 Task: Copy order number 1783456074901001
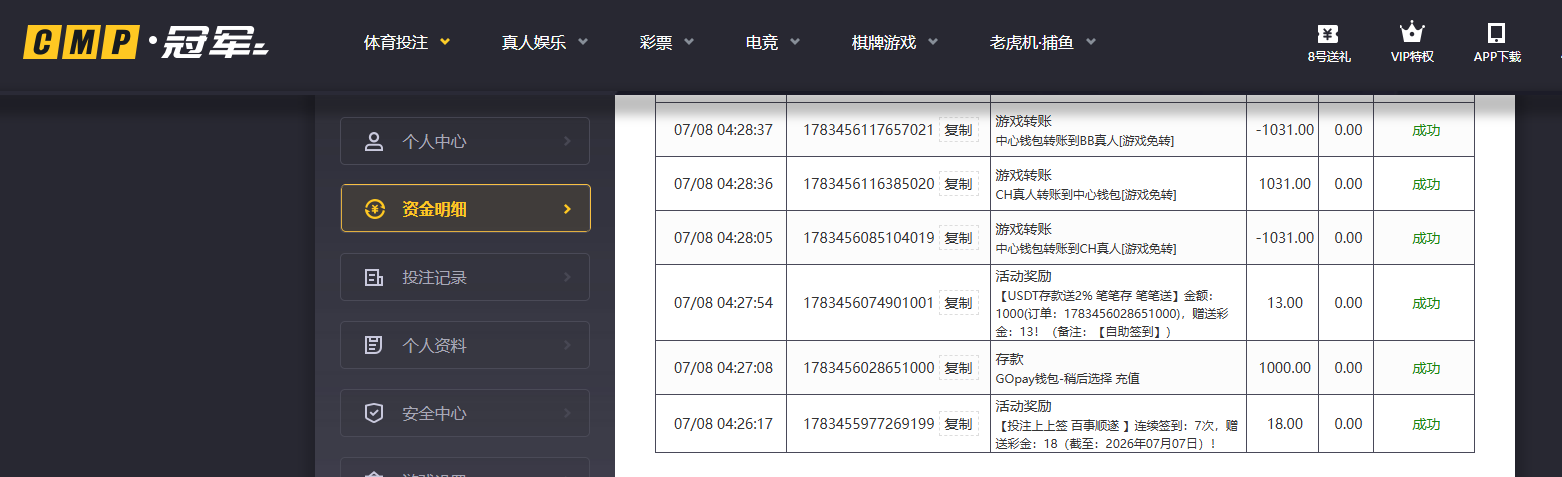[958, 303]
